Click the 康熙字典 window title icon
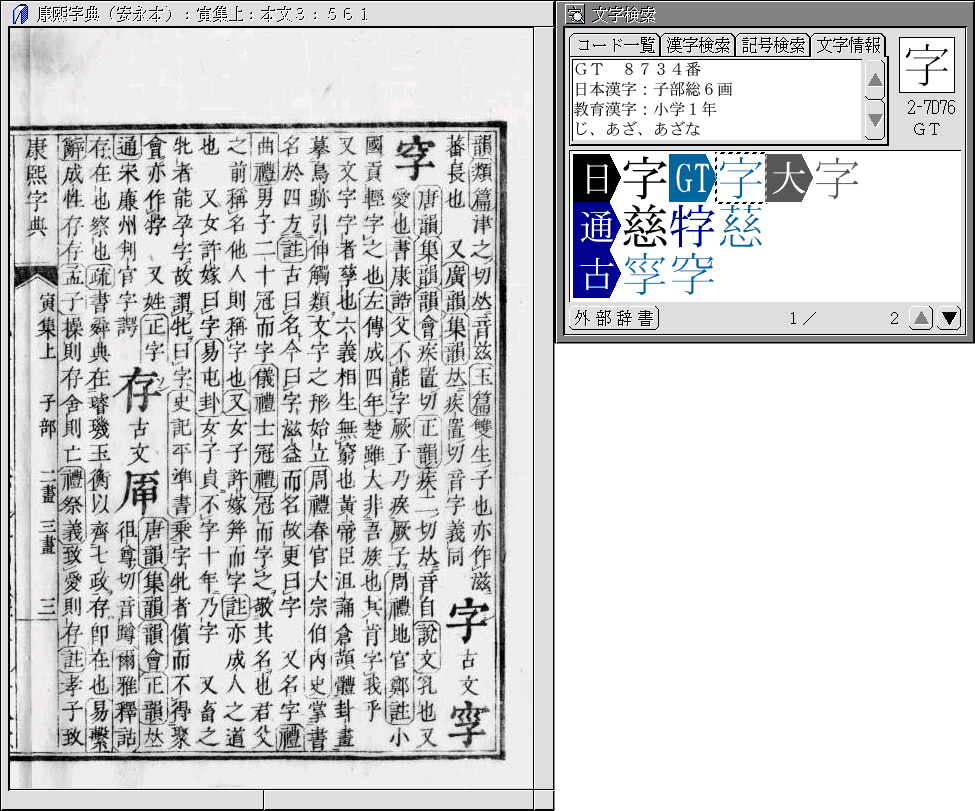Image resolution: width=975 pixels, height=811 pixels. pos(18,13)
